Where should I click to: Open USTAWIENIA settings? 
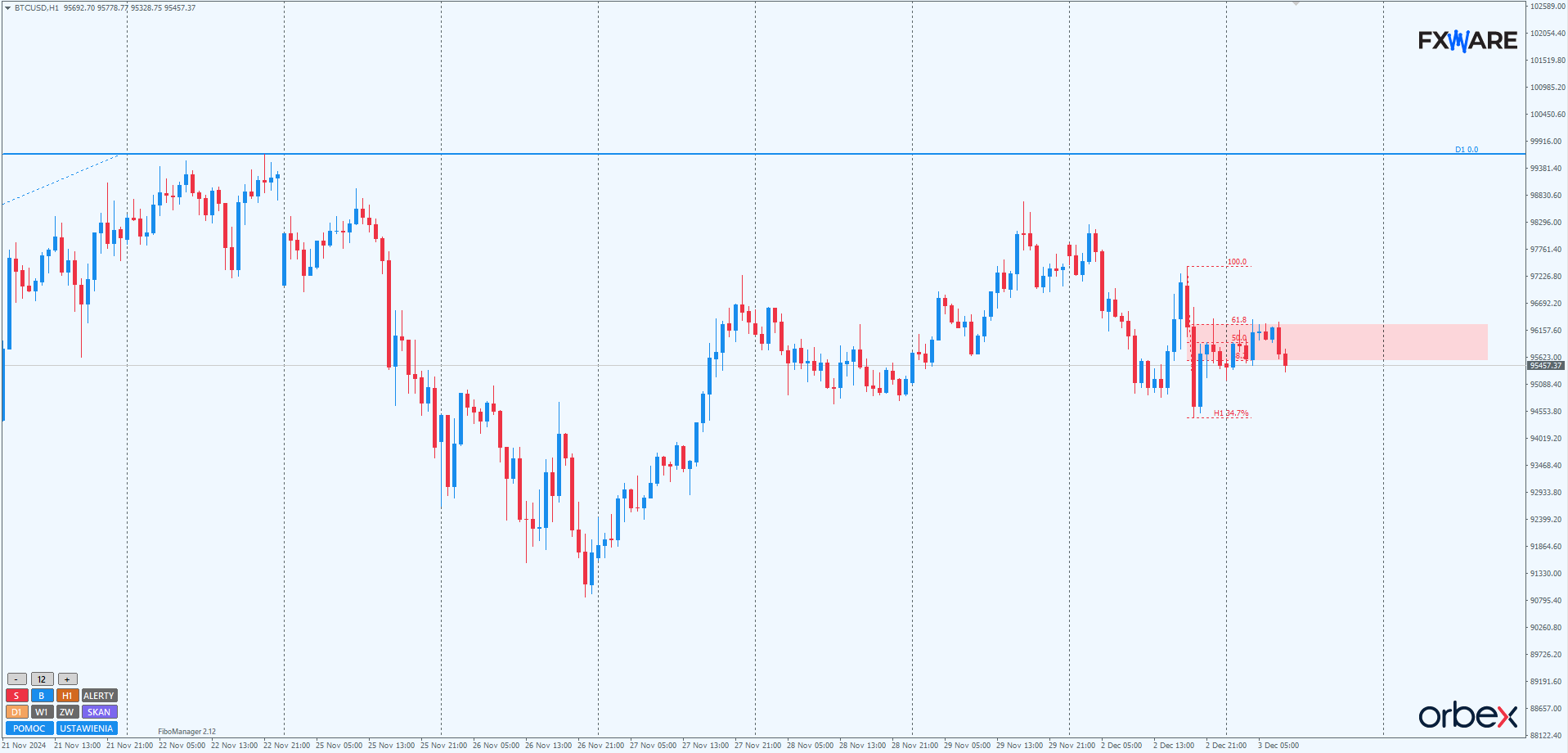click(x=87, y=728)
